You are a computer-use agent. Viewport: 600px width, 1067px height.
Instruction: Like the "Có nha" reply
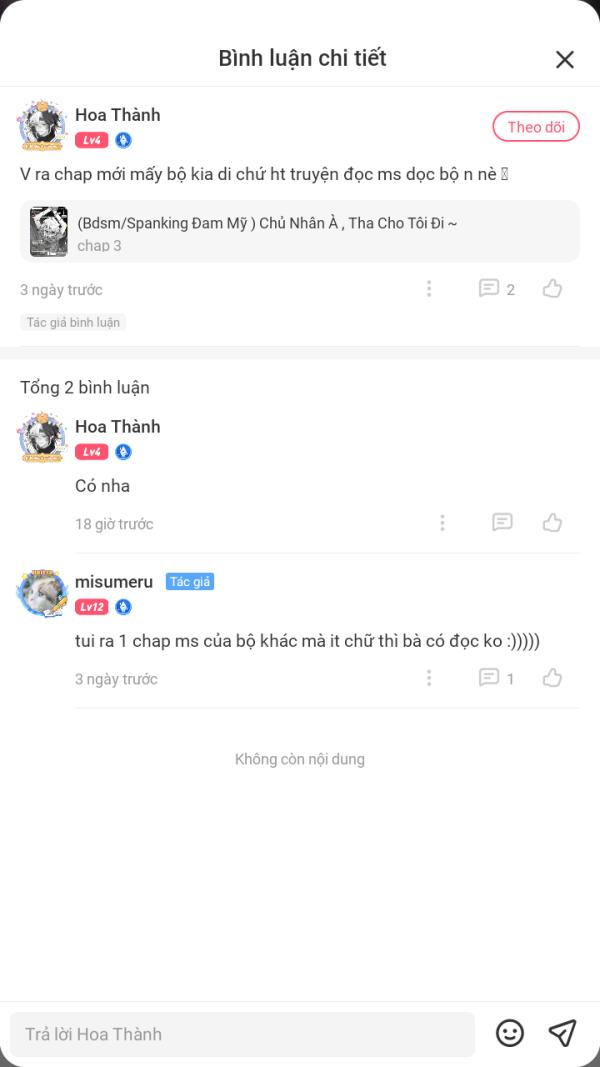(552, 523)
